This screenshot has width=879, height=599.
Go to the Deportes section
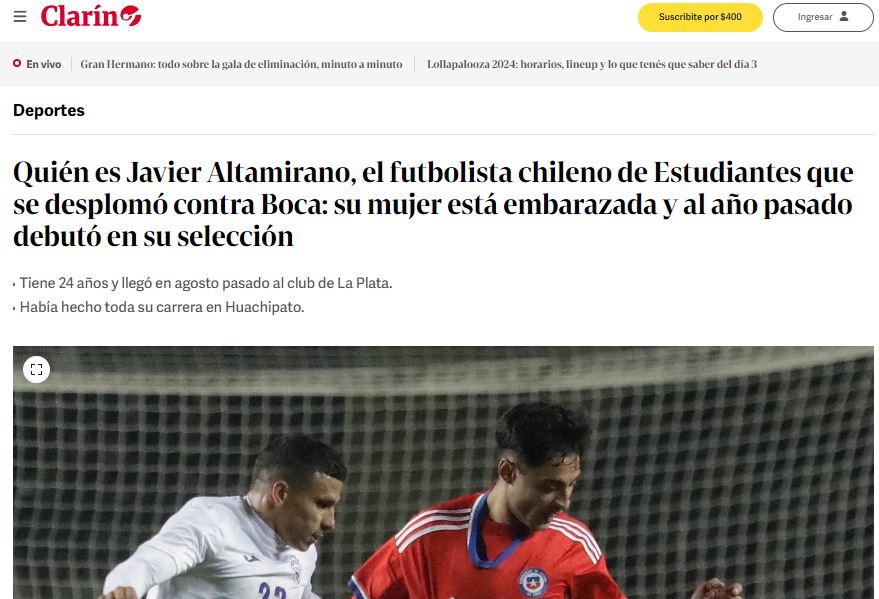tap(49, 110)
